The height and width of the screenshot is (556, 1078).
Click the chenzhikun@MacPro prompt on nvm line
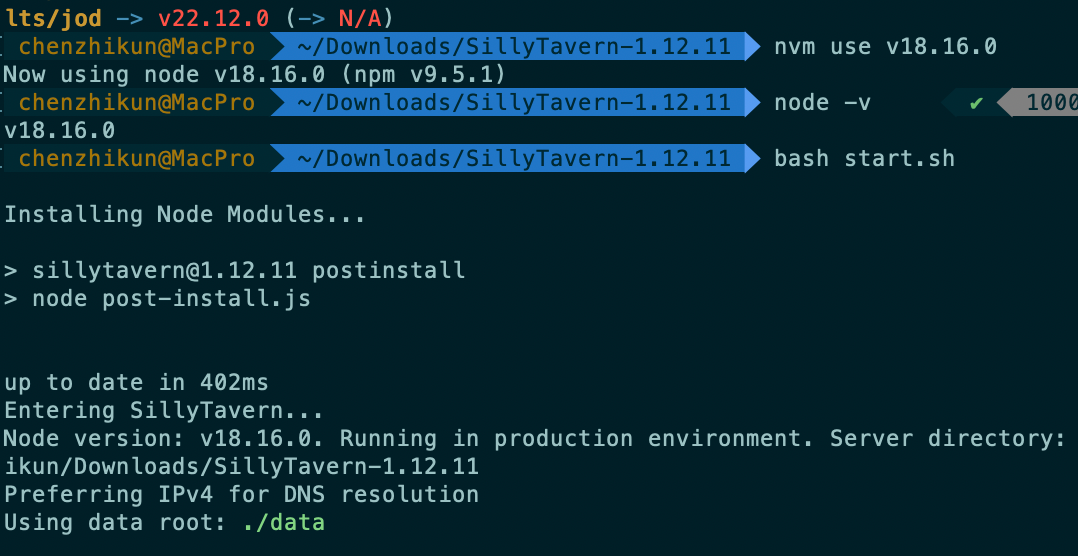137,47
